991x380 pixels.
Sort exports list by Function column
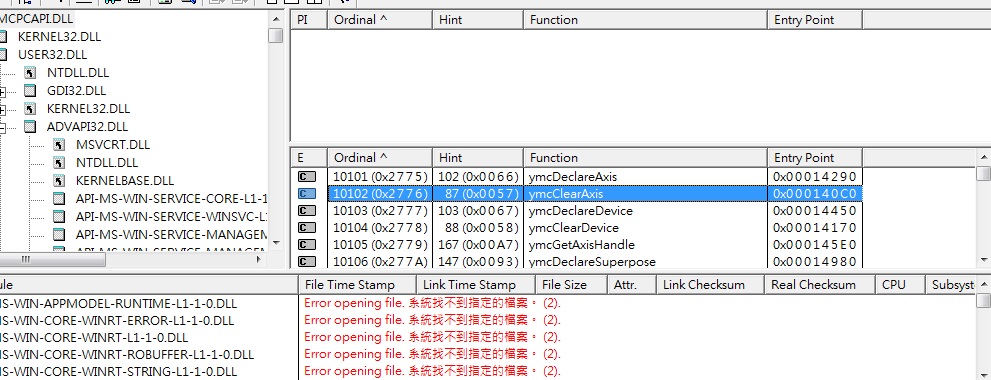[645, 157]
